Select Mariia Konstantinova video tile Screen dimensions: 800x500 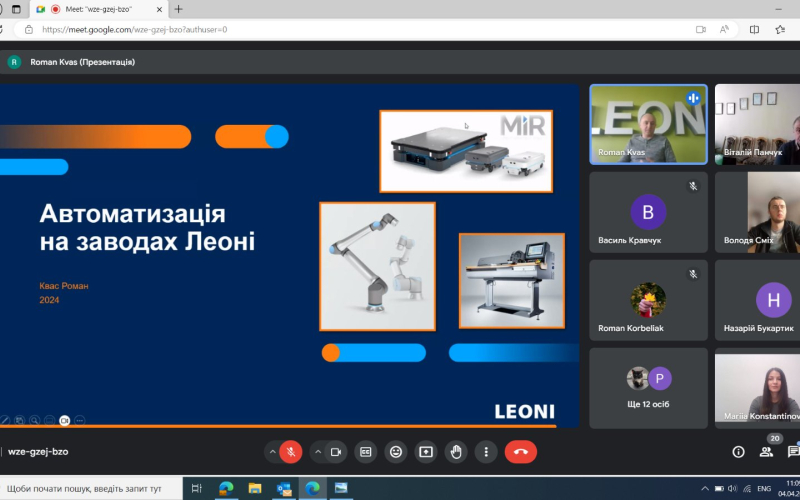[x=757, y=388]
